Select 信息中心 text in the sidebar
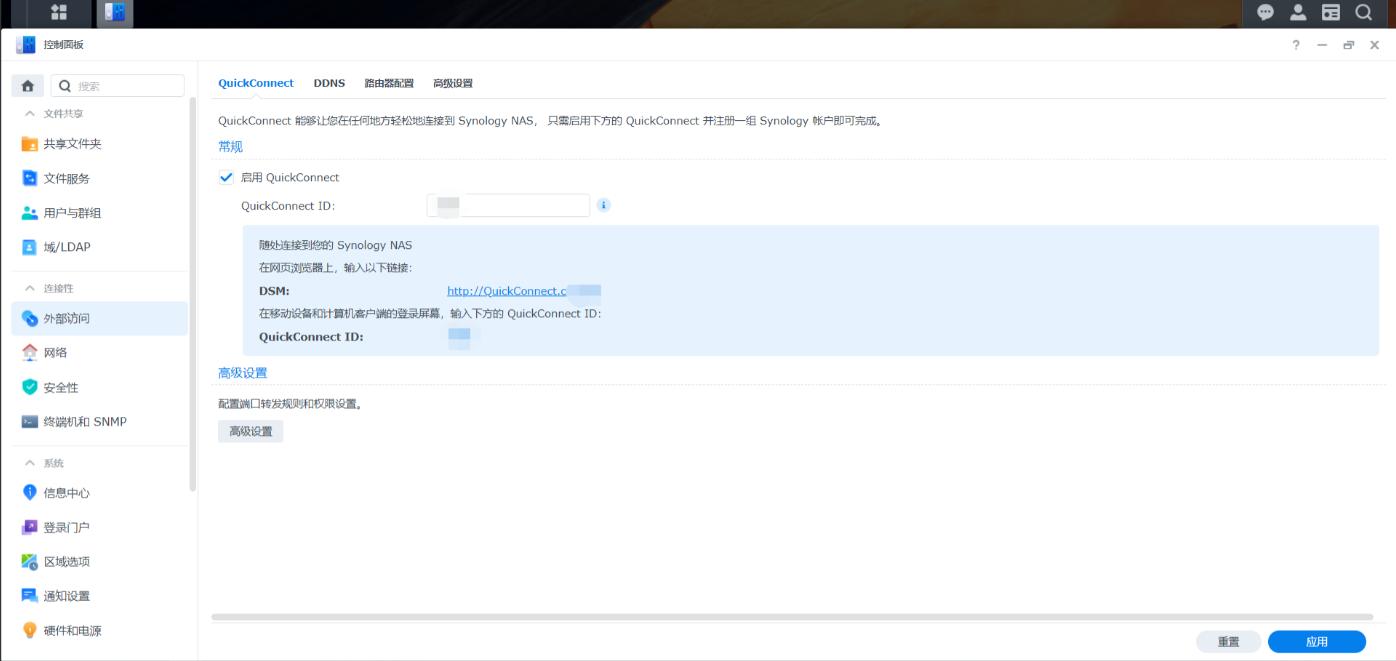1396x661 pixels. [67, 492]
